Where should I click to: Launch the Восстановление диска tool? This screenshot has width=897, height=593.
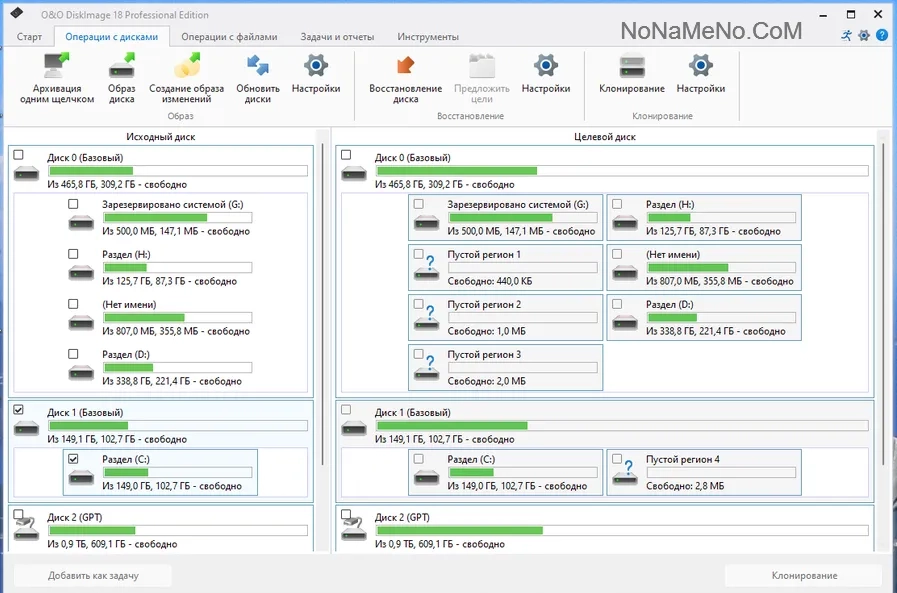(x=405, y=68)
